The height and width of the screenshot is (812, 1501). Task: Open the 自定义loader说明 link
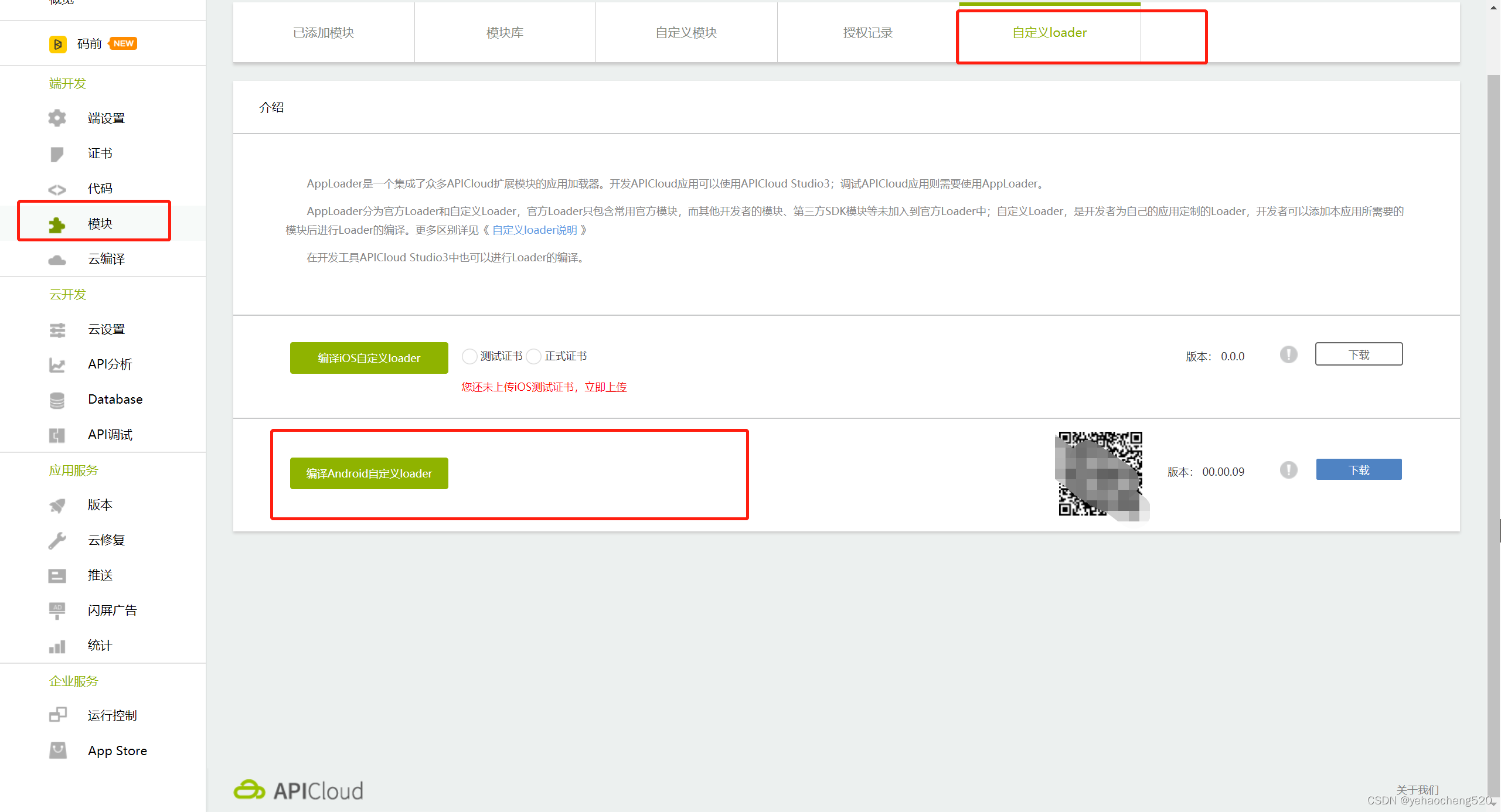tap(535, 230)
